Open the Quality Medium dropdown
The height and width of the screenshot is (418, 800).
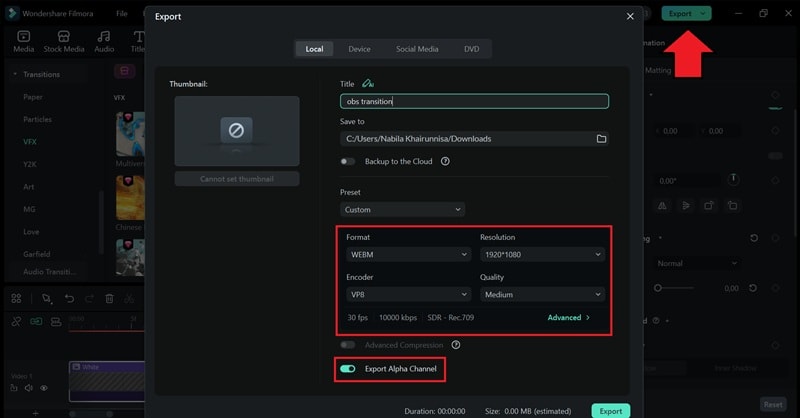tap(542, 294)
